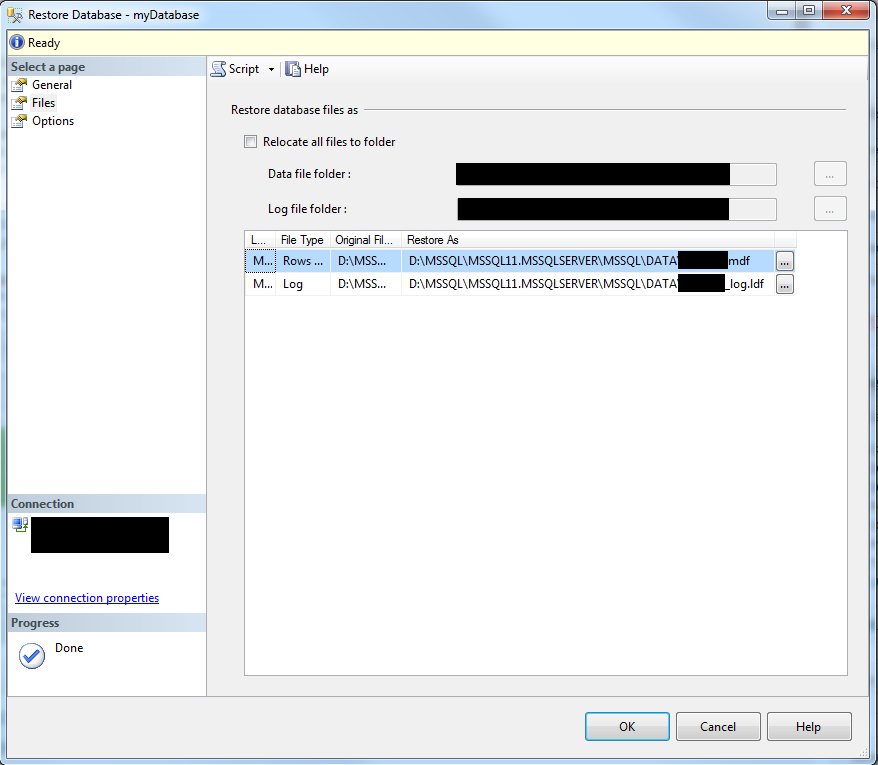Click the server connection icon
878x765 pixels.
(20, 525)
